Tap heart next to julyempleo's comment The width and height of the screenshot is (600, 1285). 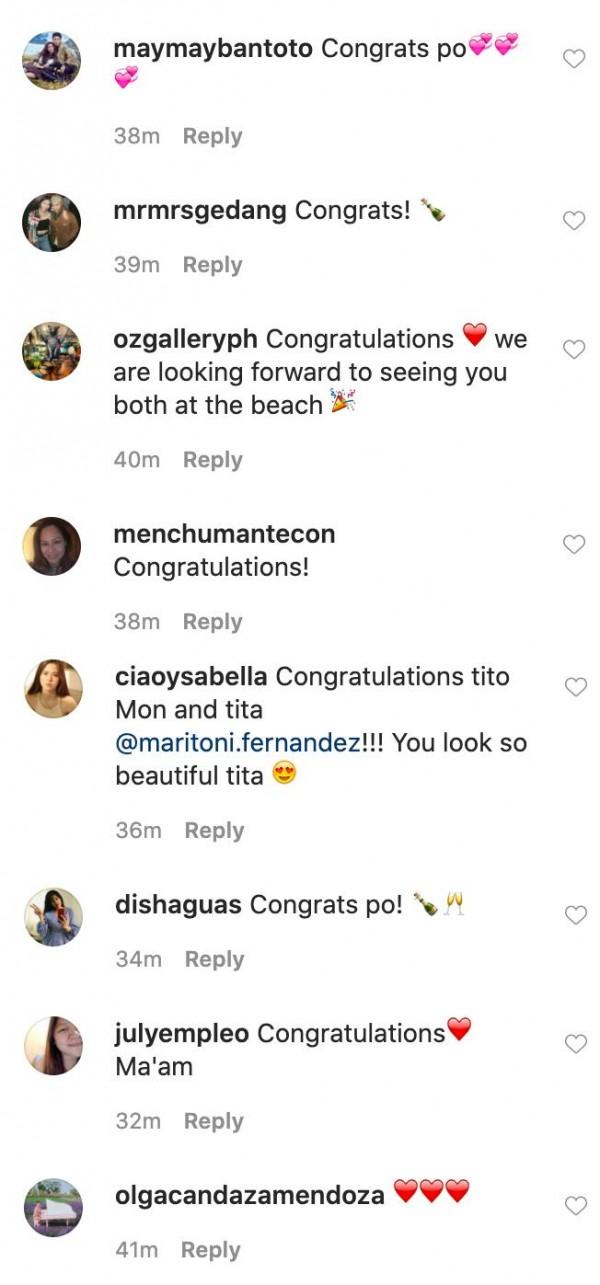tap(575, 1044)
